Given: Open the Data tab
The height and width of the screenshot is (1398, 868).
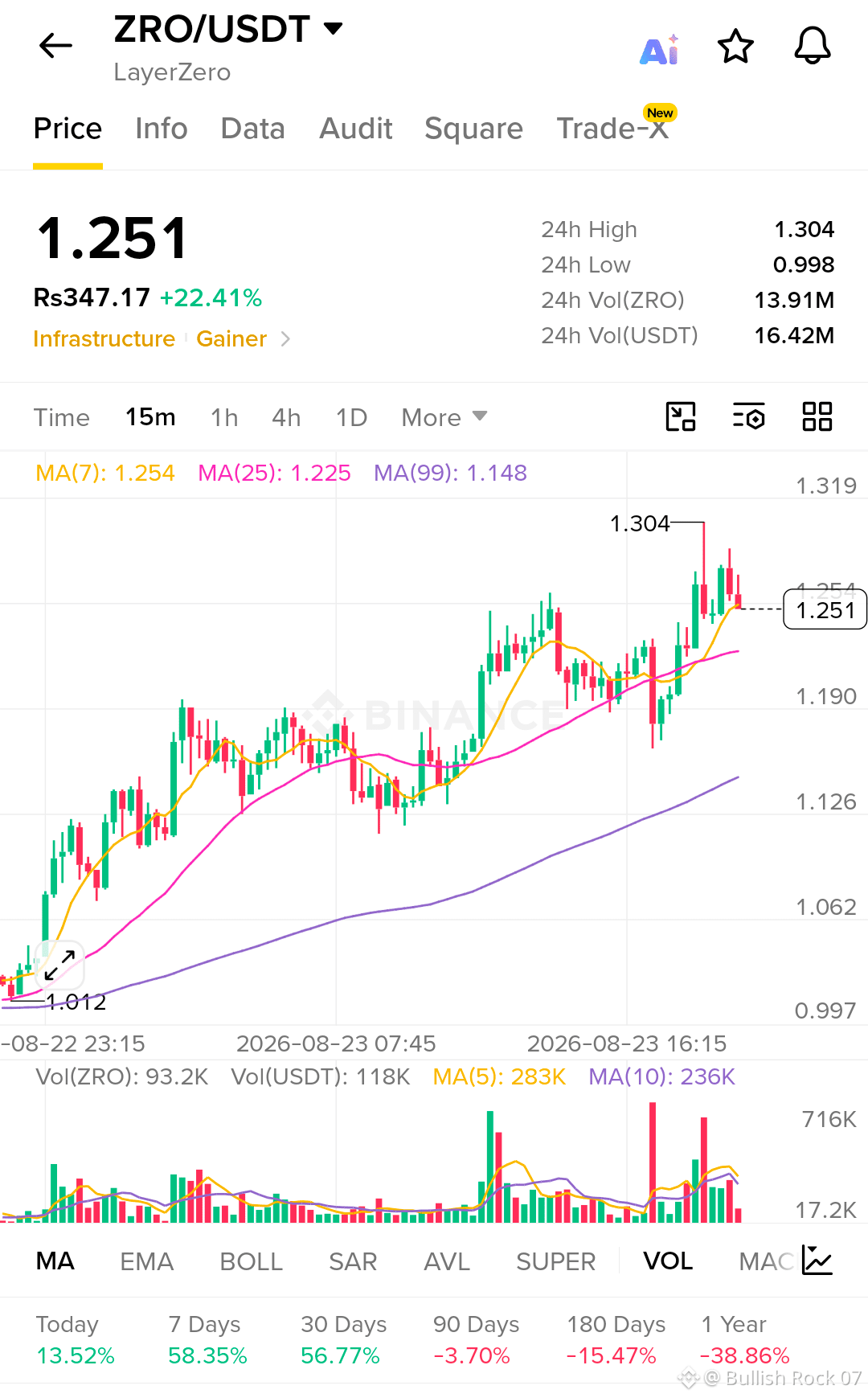Looking at the screenshot, I should [253, 129].
